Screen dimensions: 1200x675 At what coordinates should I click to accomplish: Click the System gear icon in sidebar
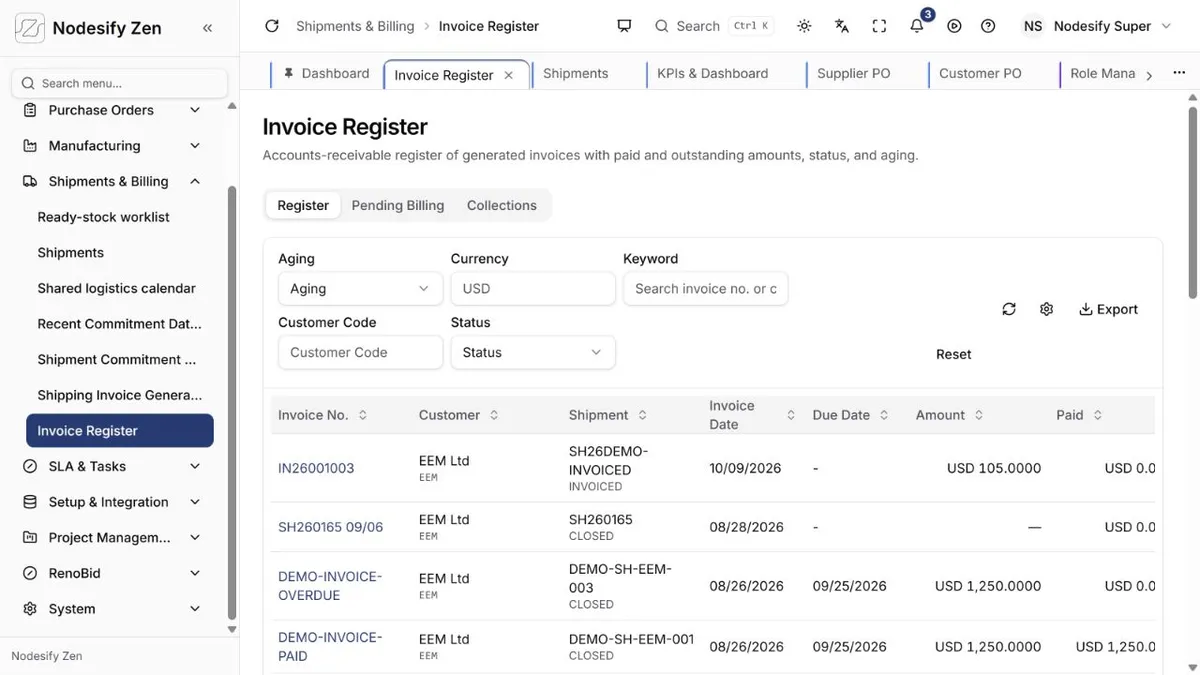coord(30,609)
